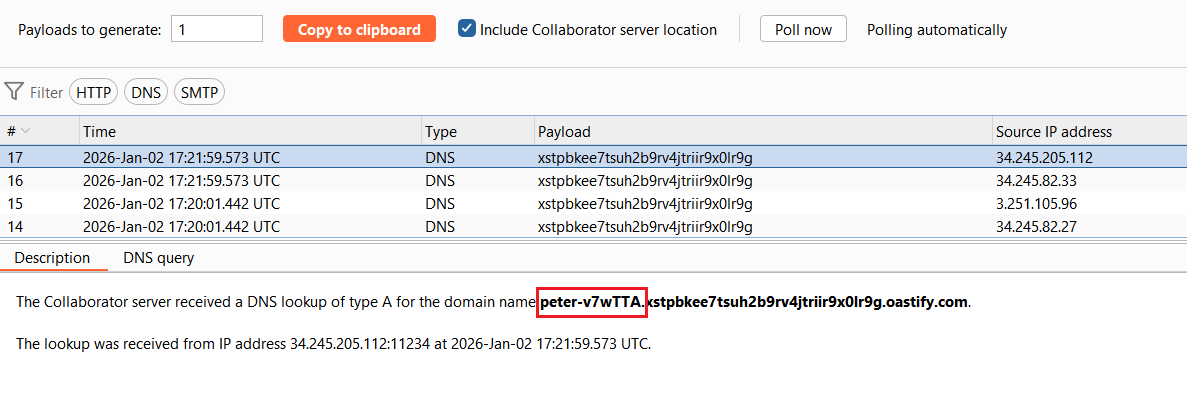
Task: Toggle the SMTP filter chip
Action: coord(199,92)
